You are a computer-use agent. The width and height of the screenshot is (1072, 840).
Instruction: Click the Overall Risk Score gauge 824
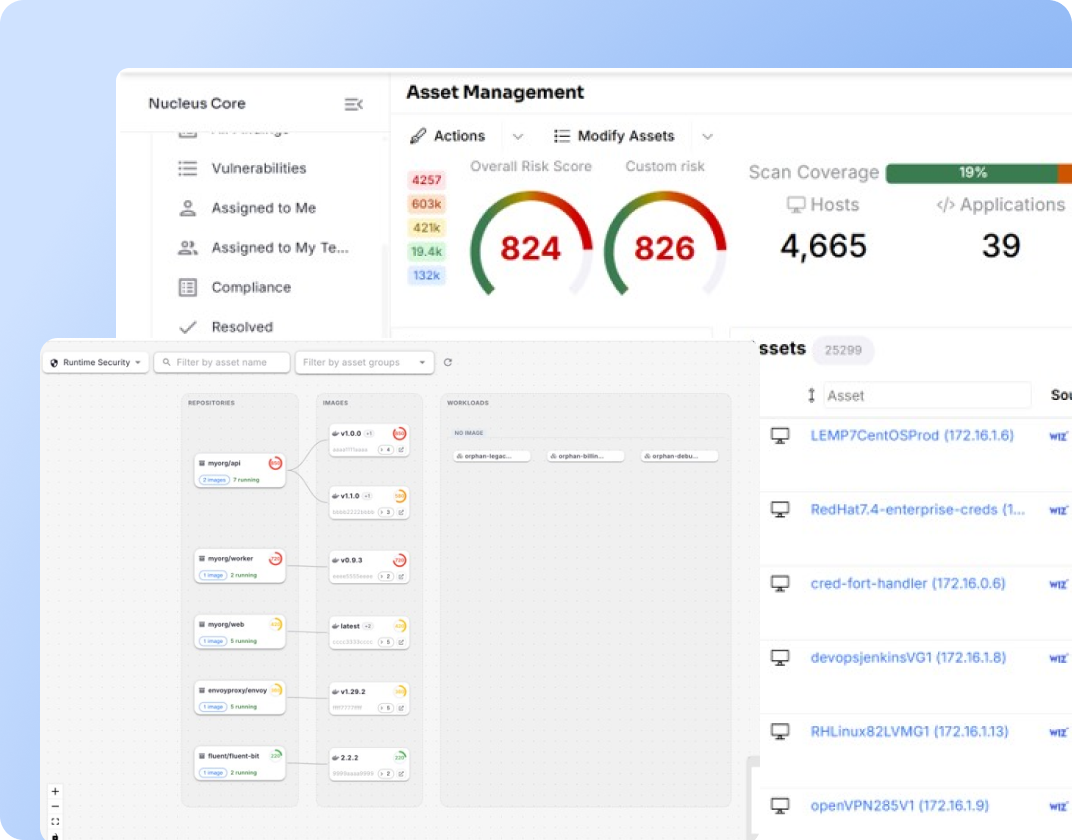pos(531,245)
